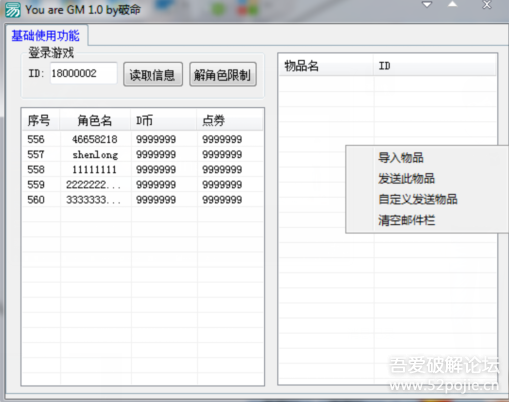Click the 解角色限制 button
The image size is (509, 402).
(223, 75)
